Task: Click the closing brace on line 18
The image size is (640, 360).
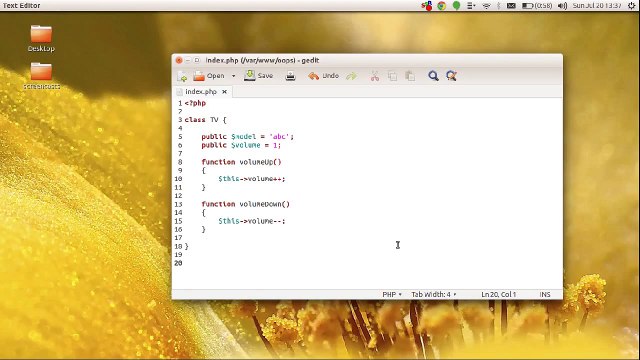Action: tap(187, 247)
